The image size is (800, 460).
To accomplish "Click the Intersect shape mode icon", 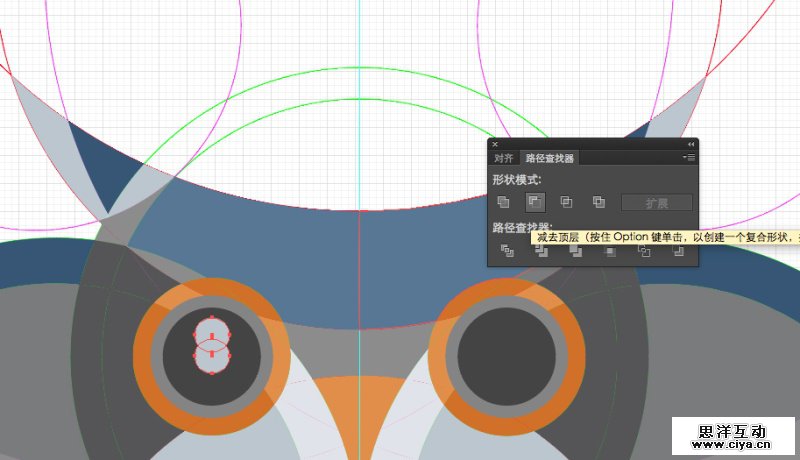I will (566, 202).
